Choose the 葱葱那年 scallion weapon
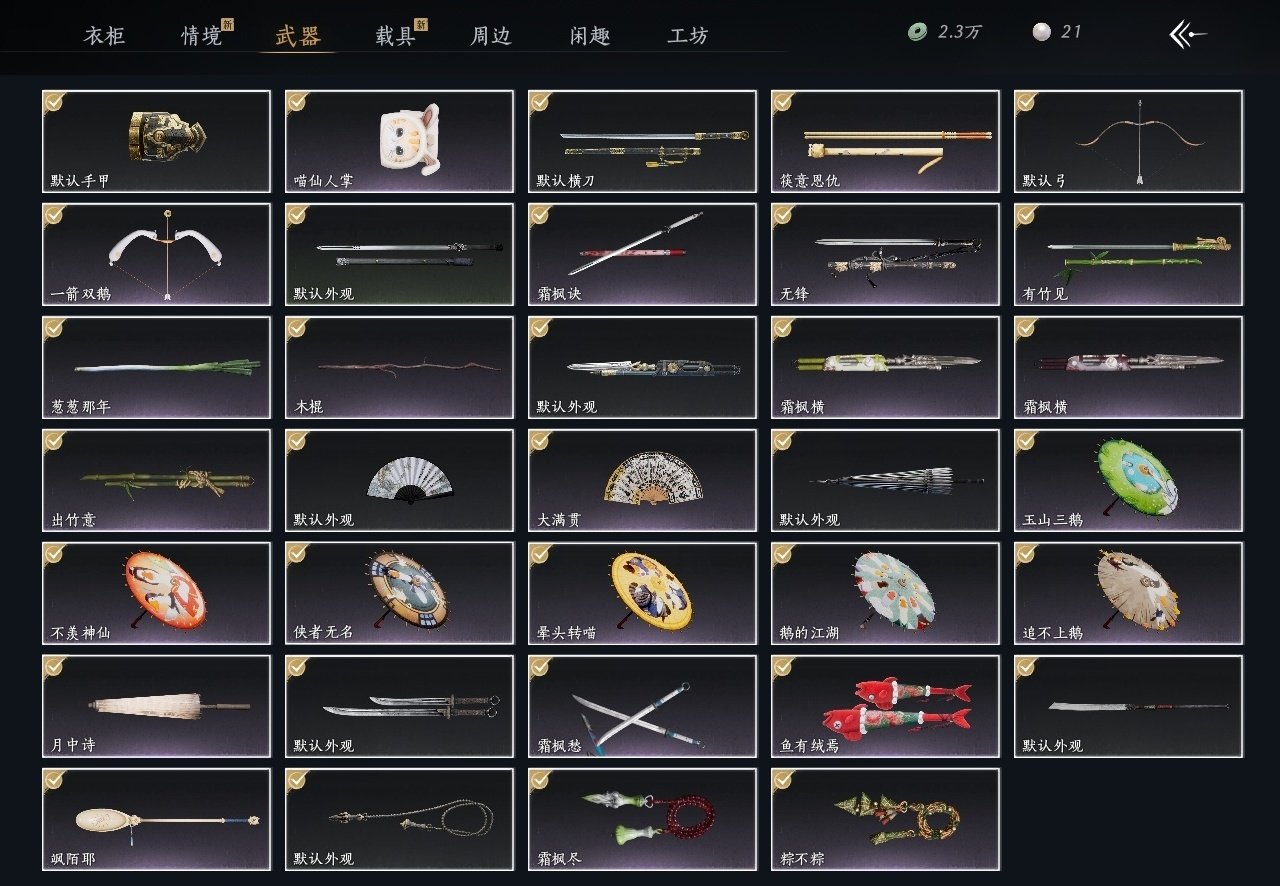 click(x=156, y=367)
